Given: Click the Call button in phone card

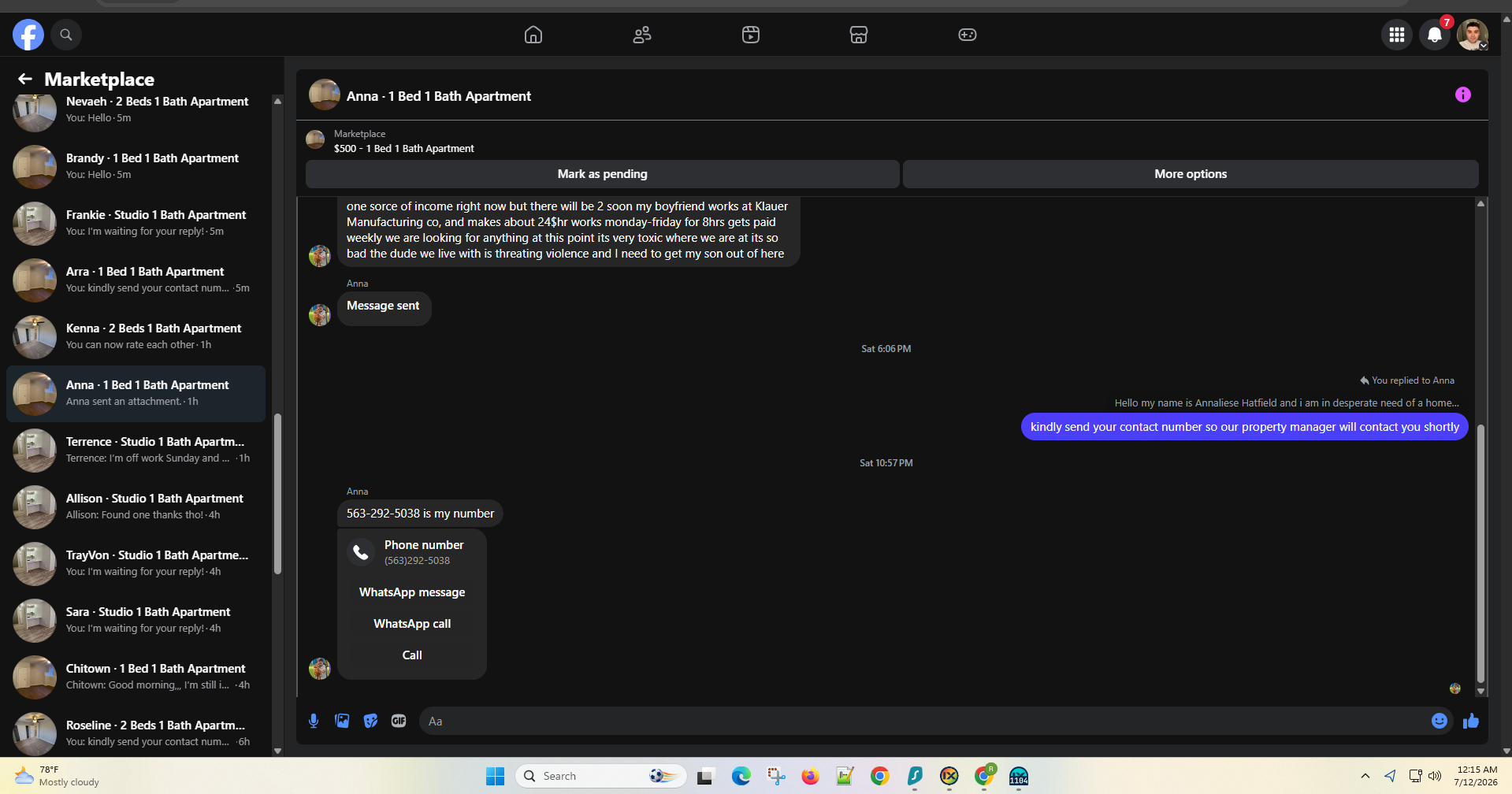Looking at the screenshot, I should [x=412, y=655].
